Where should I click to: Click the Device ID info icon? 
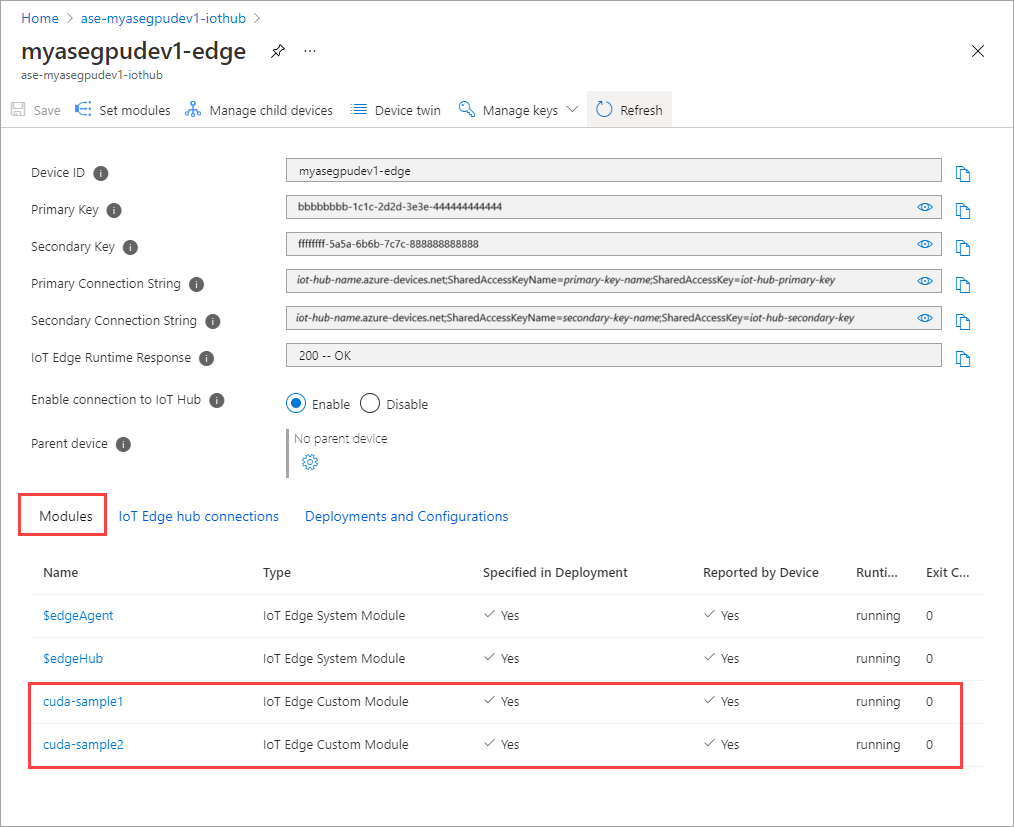(x=101, y=173)
